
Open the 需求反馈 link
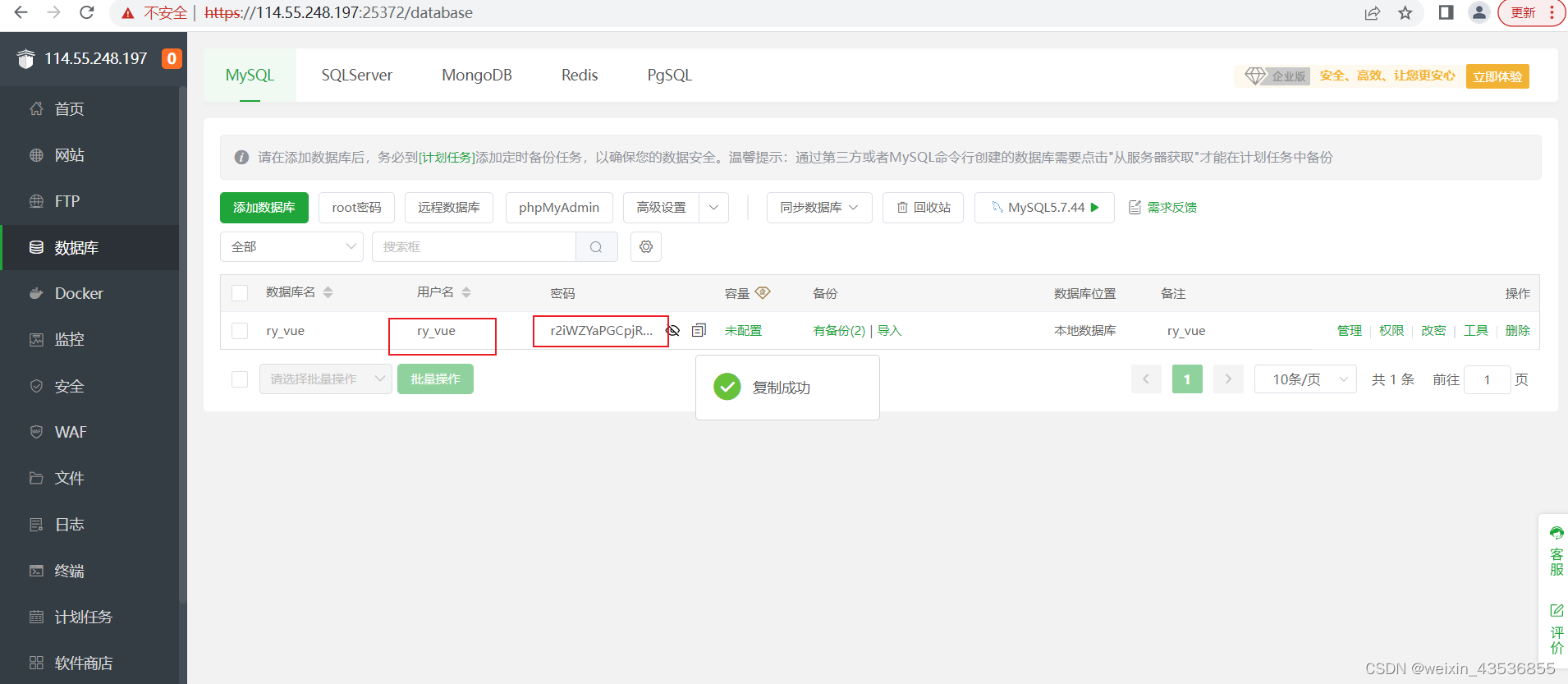click(1163, 208)
